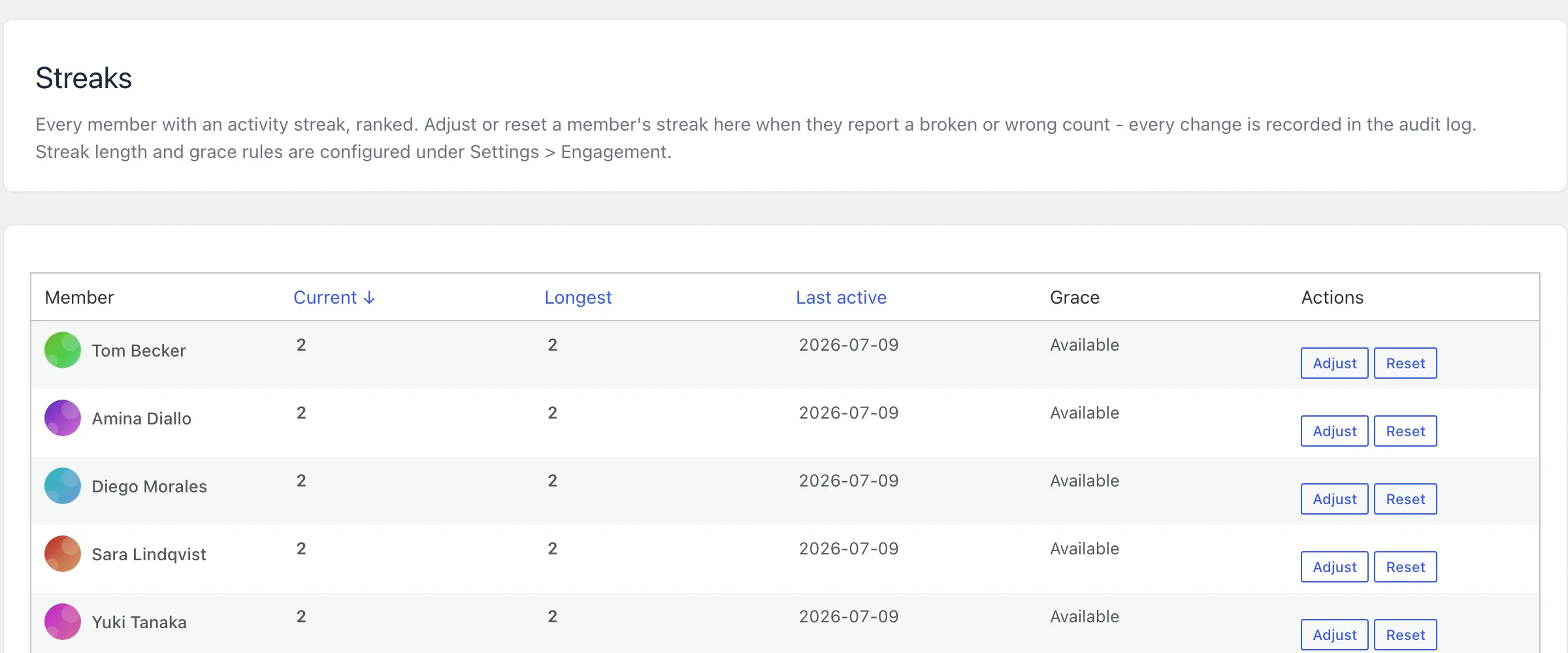Click the Actions column header
The image size is (1568, 653).
[x=1332, y=298]
